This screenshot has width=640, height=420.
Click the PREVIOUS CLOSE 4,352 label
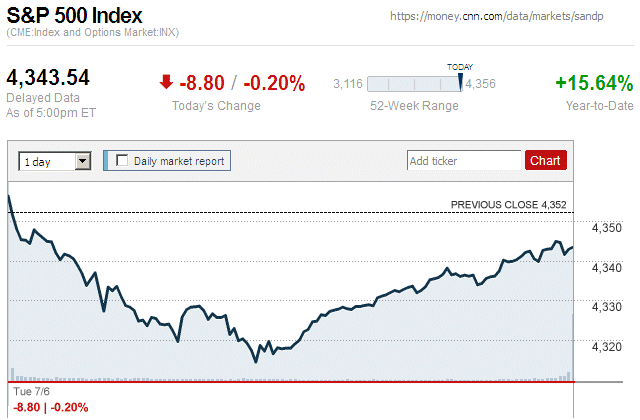coord(509,204)
